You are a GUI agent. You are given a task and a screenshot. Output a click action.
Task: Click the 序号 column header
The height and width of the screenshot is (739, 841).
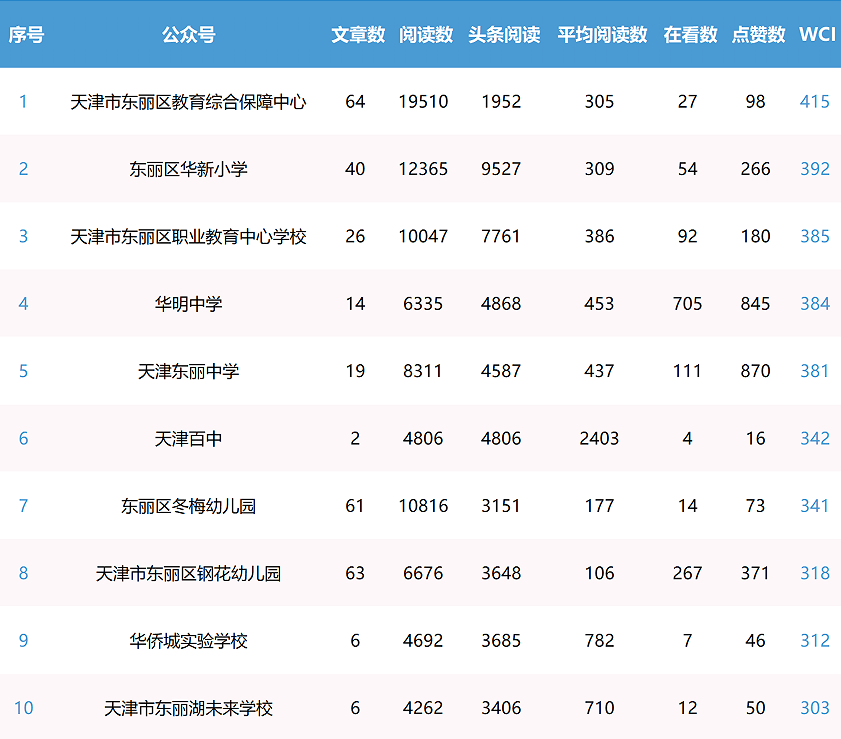pos(26,35)
